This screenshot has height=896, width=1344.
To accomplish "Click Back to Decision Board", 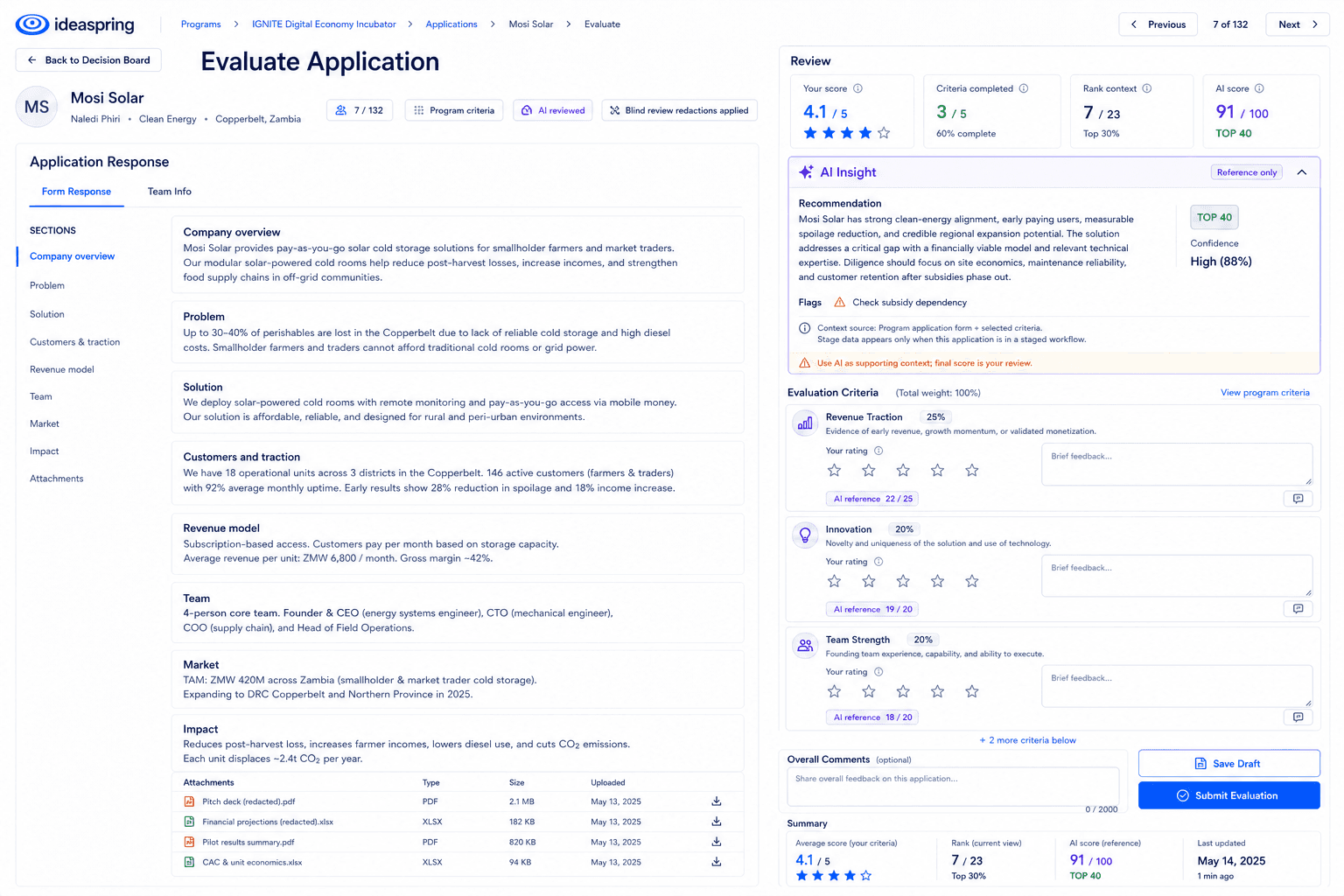I will [88, 60].
